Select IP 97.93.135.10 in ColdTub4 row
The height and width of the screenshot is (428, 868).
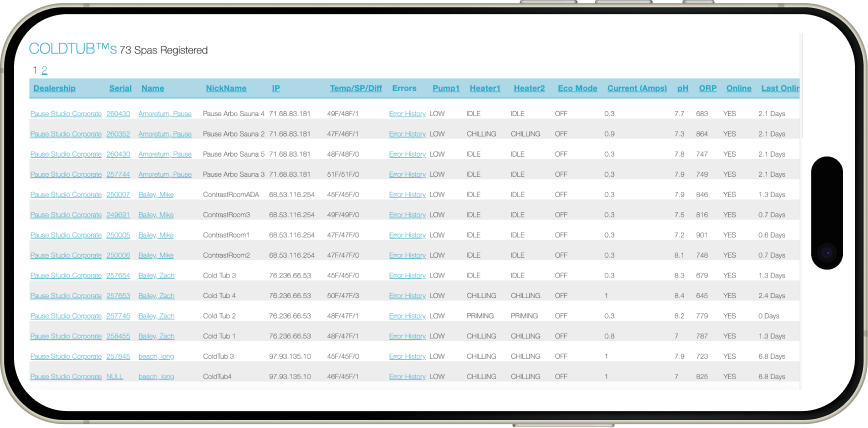[x=290, y=377]
